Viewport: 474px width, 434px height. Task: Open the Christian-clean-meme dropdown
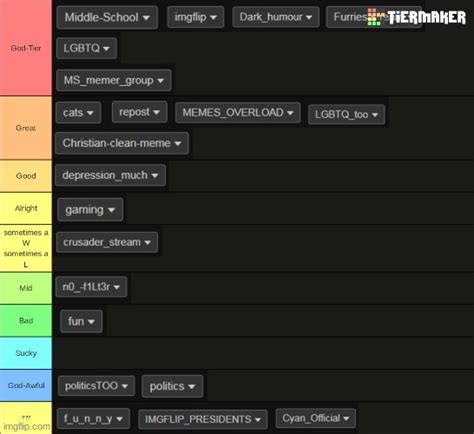click(x=122, y=143)
